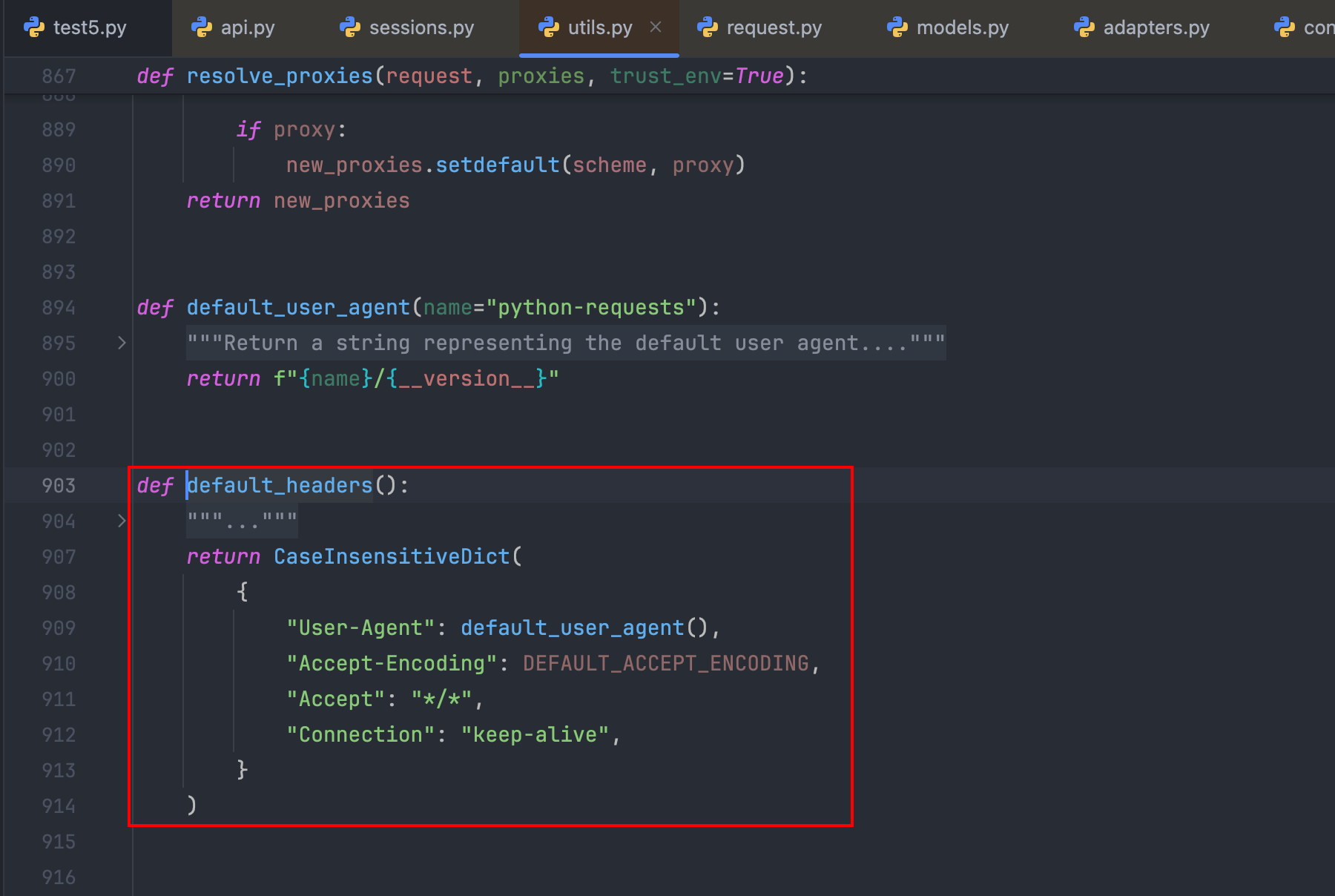Close the utils.py editor tab
The height and width of the screenshot is (896, 1335).
656,27
